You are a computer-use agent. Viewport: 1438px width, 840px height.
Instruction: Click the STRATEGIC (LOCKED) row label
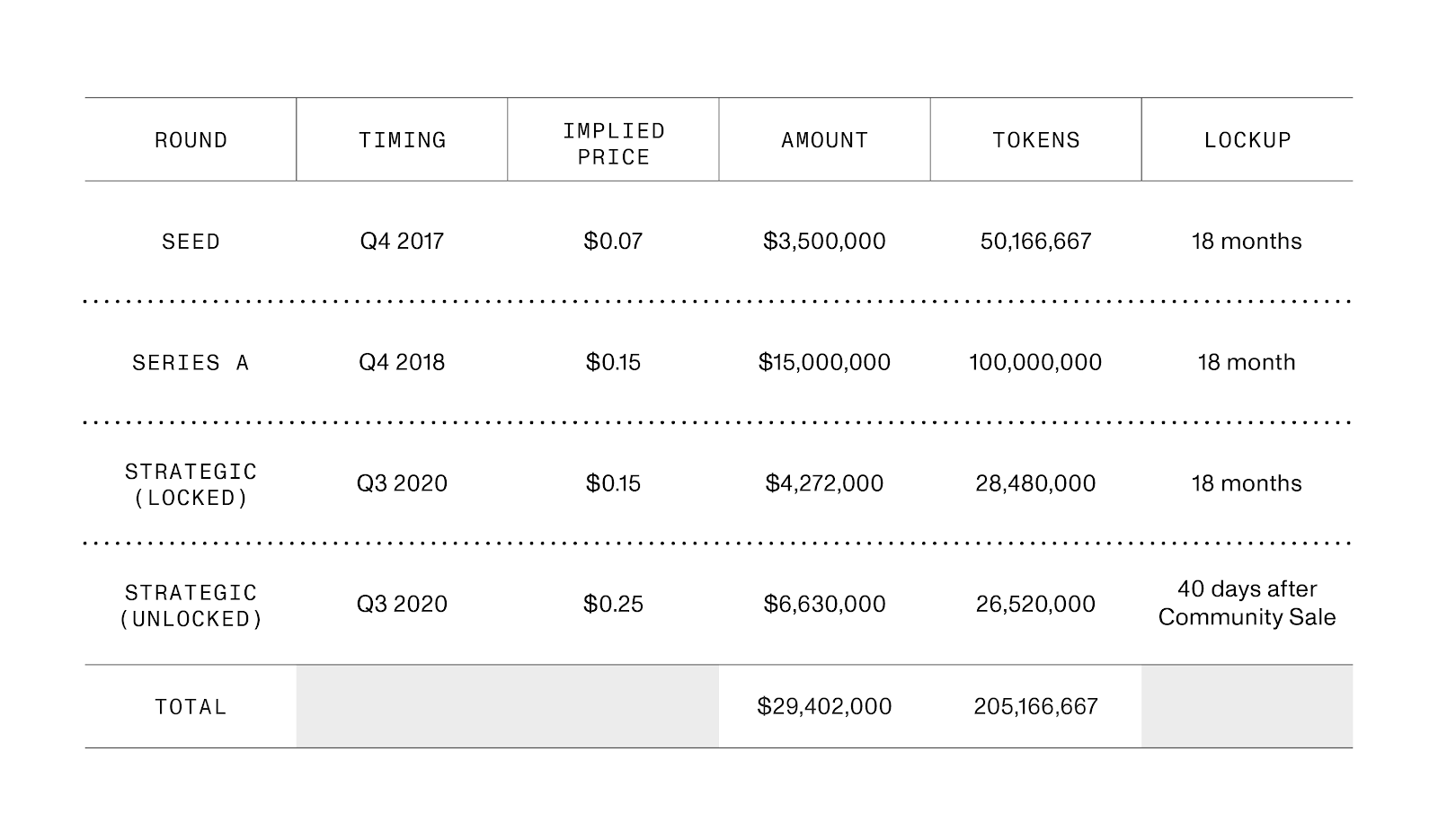pos(191,485)
